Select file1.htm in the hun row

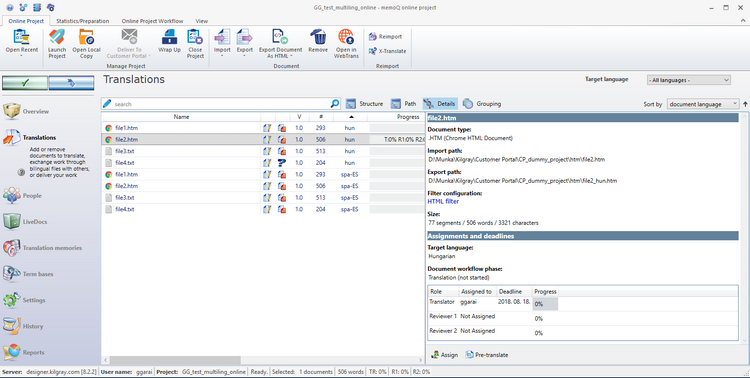(x=126, y=128)
